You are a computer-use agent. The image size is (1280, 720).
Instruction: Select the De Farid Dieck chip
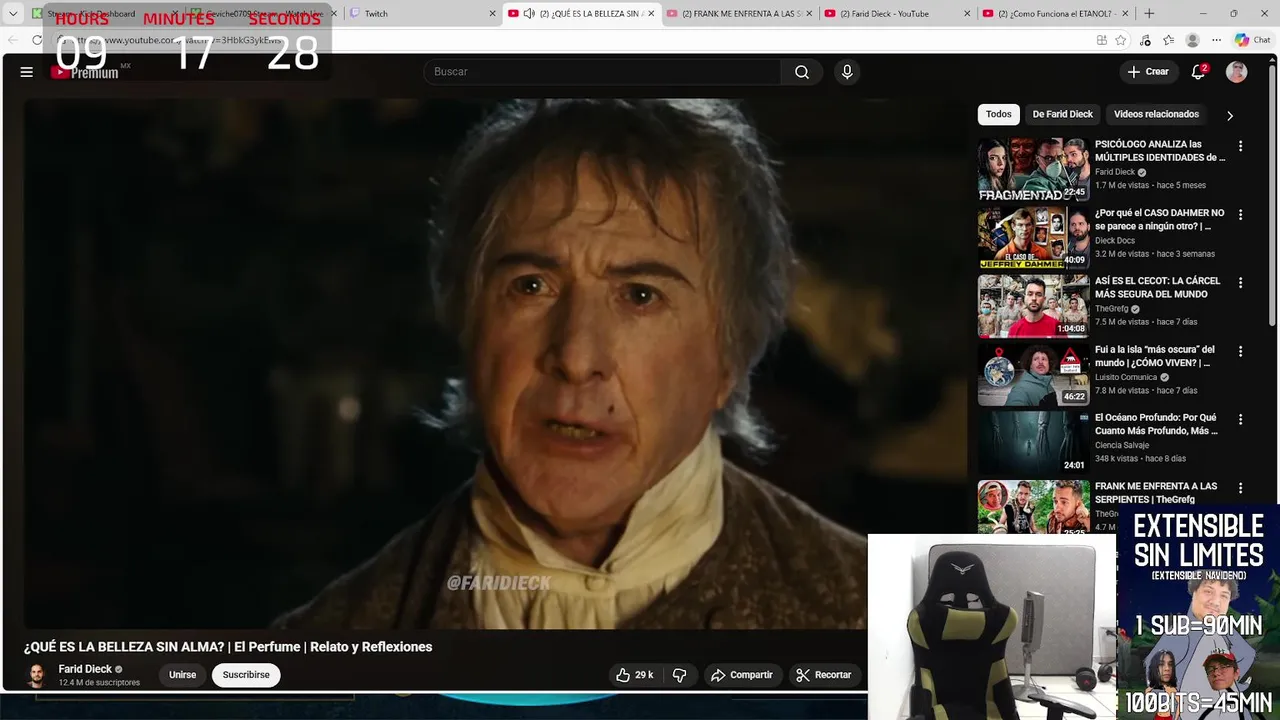[1063, 114]
